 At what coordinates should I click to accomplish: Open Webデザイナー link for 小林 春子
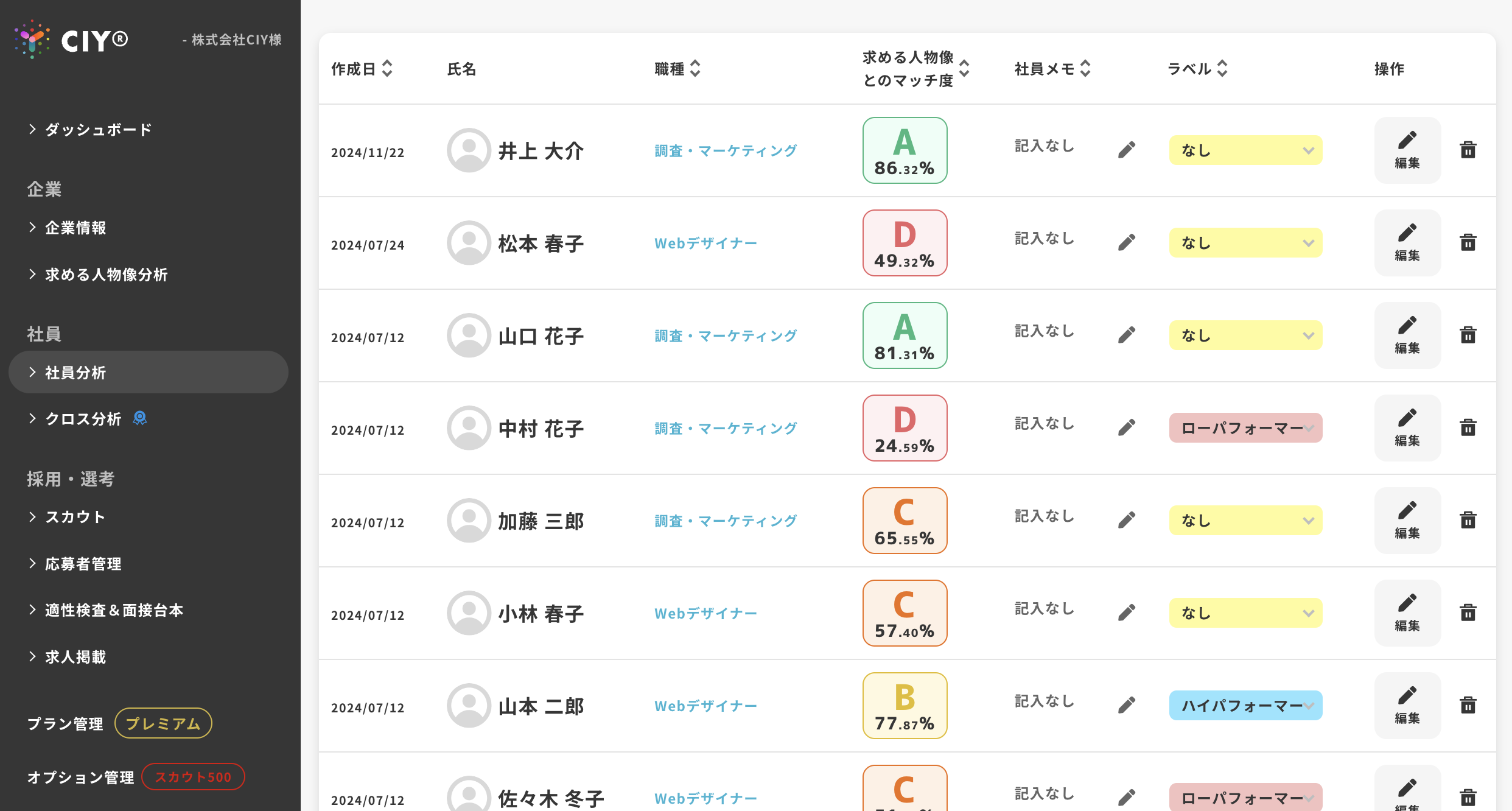pos(705,613)
